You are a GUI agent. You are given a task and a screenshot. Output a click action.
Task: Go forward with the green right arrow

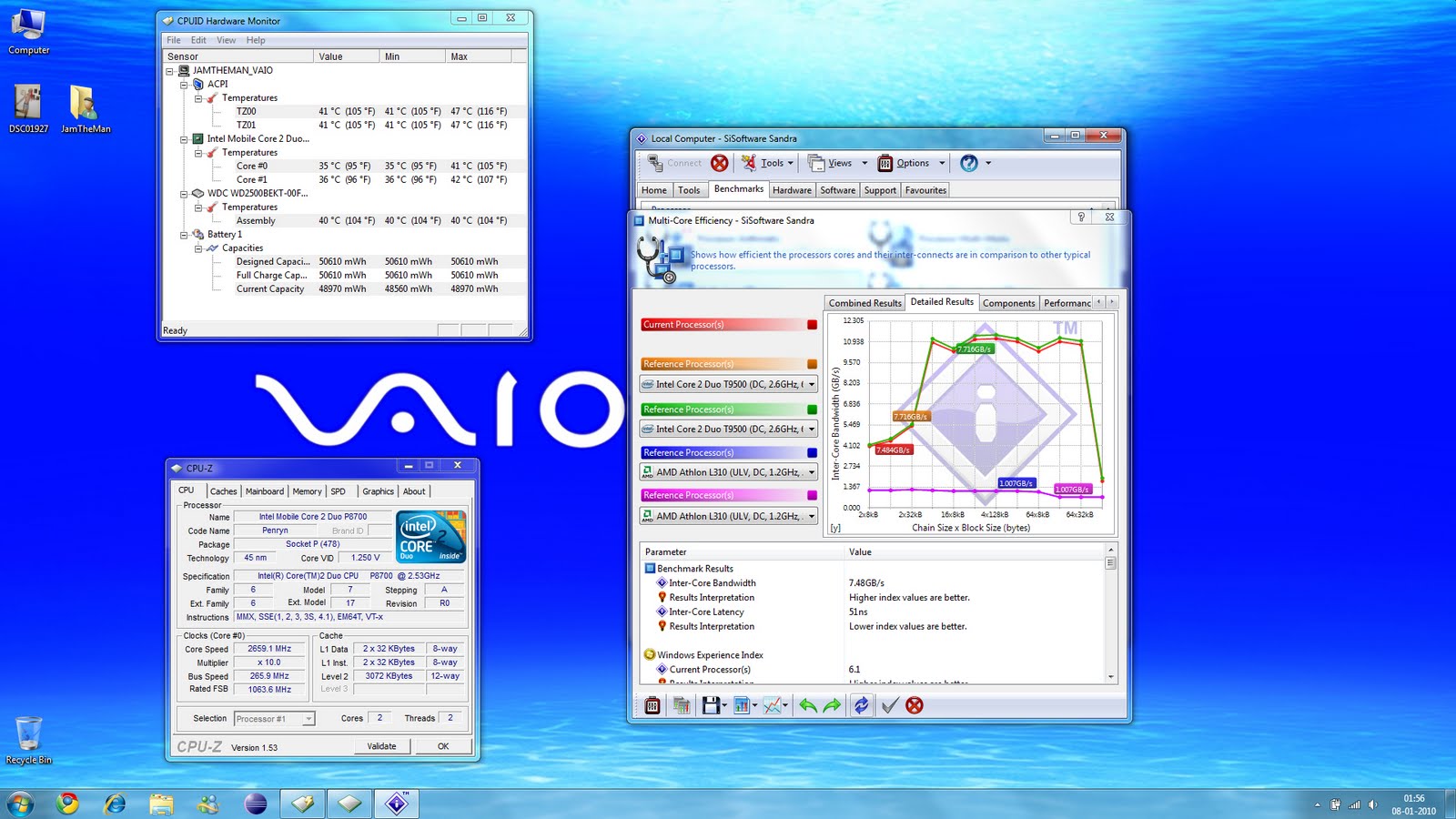(x=832, y=705)
